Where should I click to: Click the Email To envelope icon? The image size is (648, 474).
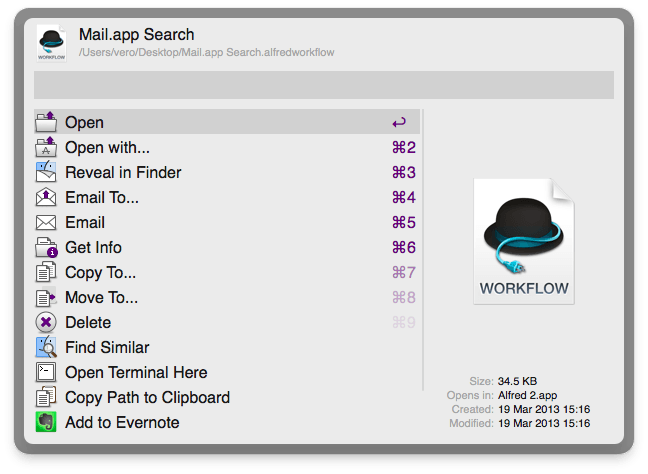(46, 198)
